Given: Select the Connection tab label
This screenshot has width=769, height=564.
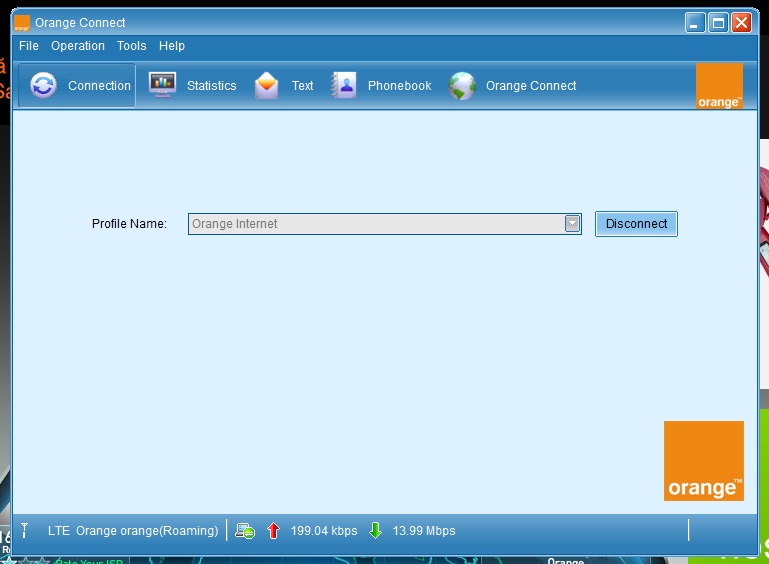Looking at the screenshot, I should [99, 86].
